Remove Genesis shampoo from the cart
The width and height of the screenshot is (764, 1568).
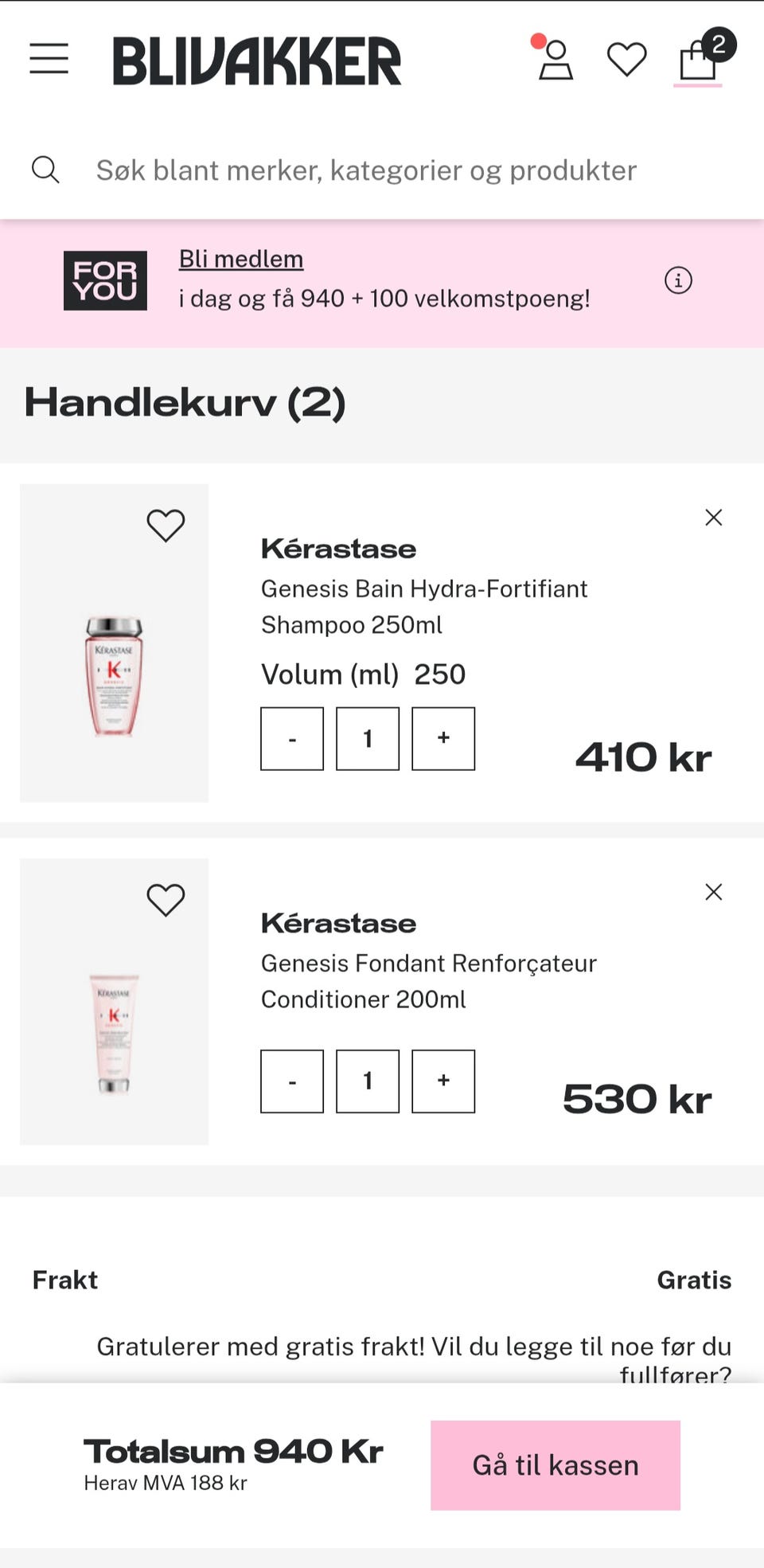tap(714, 518)
